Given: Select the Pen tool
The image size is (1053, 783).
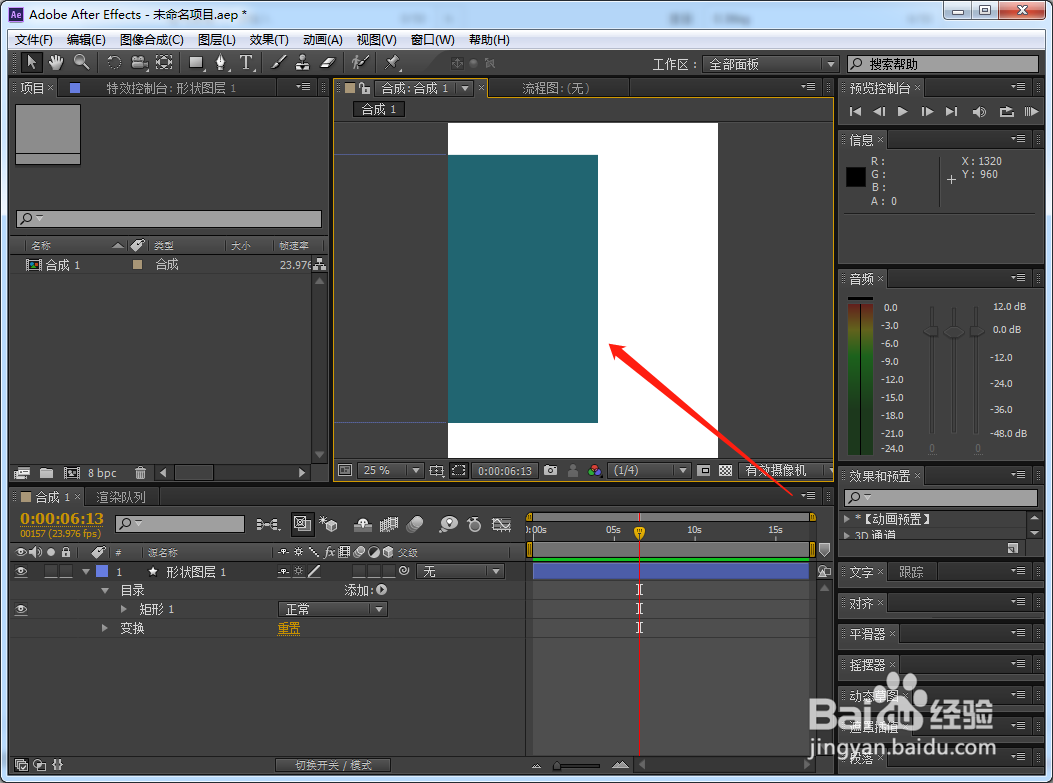Looking at the screenshot, I should 221,63.
